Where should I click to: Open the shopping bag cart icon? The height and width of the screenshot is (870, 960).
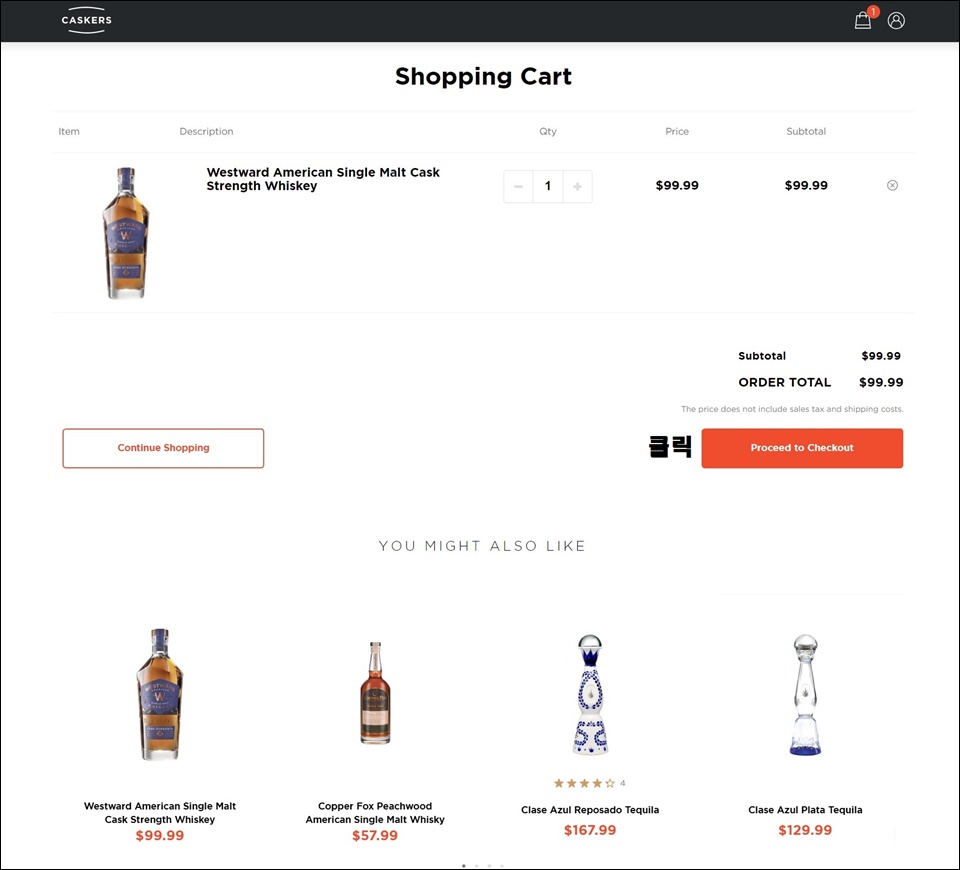click(863, 20)
